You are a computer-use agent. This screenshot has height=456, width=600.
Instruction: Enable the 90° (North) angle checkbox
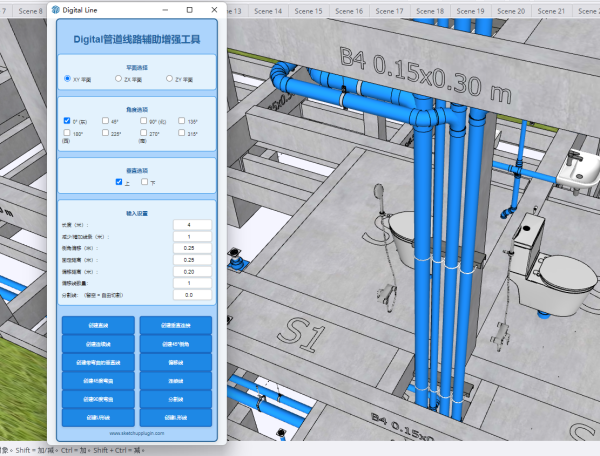(143, 120)
